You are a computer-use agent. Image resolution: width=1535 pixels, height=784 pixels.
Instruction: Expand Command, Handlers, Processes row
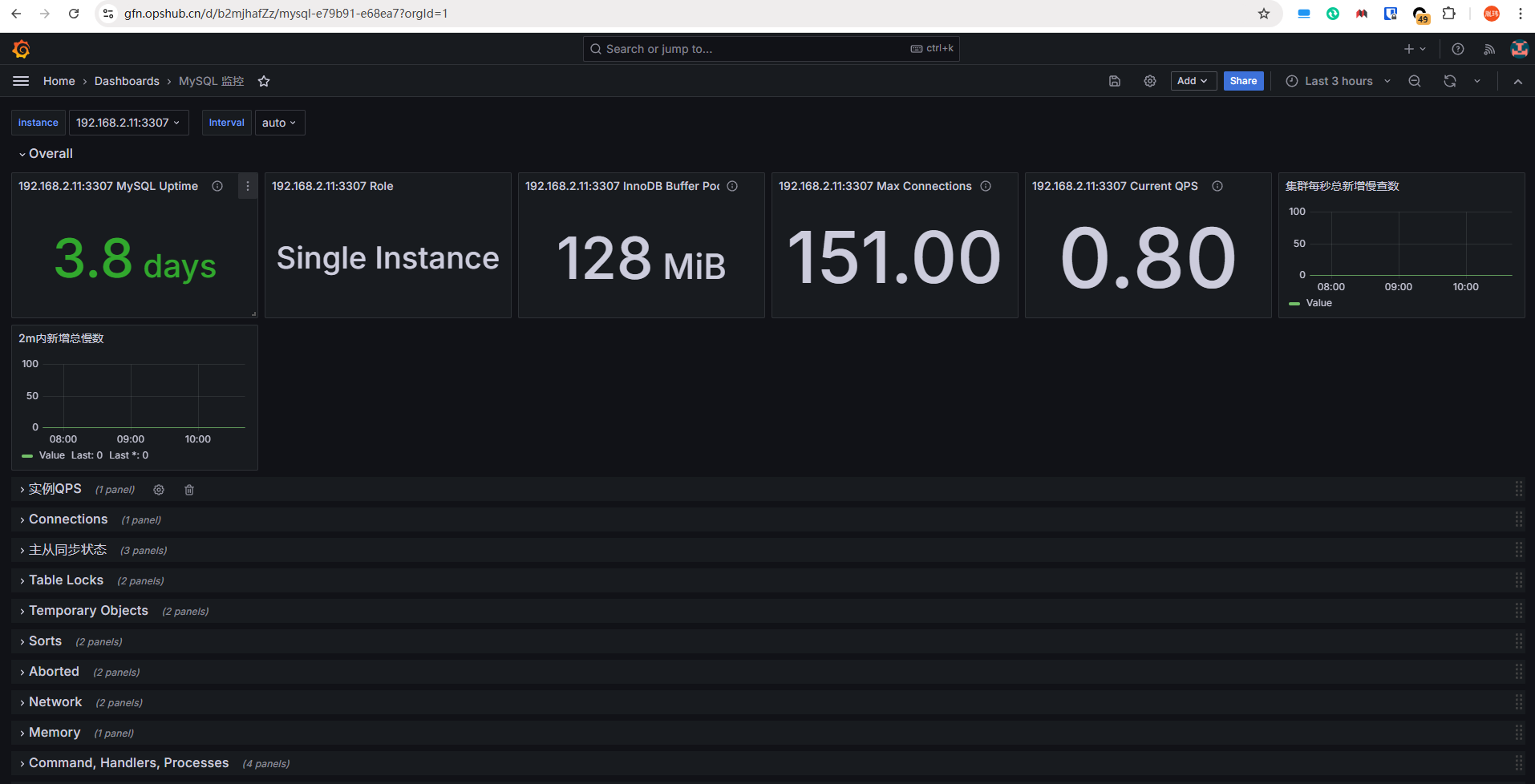[124, 763]
